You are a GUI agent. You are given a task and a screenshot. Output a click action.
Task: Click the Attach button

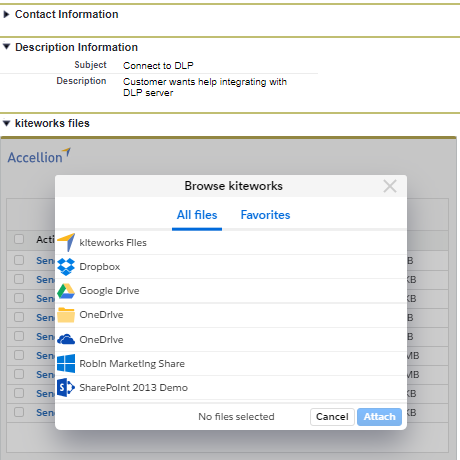pyautogui.click(x=379, y=417)
